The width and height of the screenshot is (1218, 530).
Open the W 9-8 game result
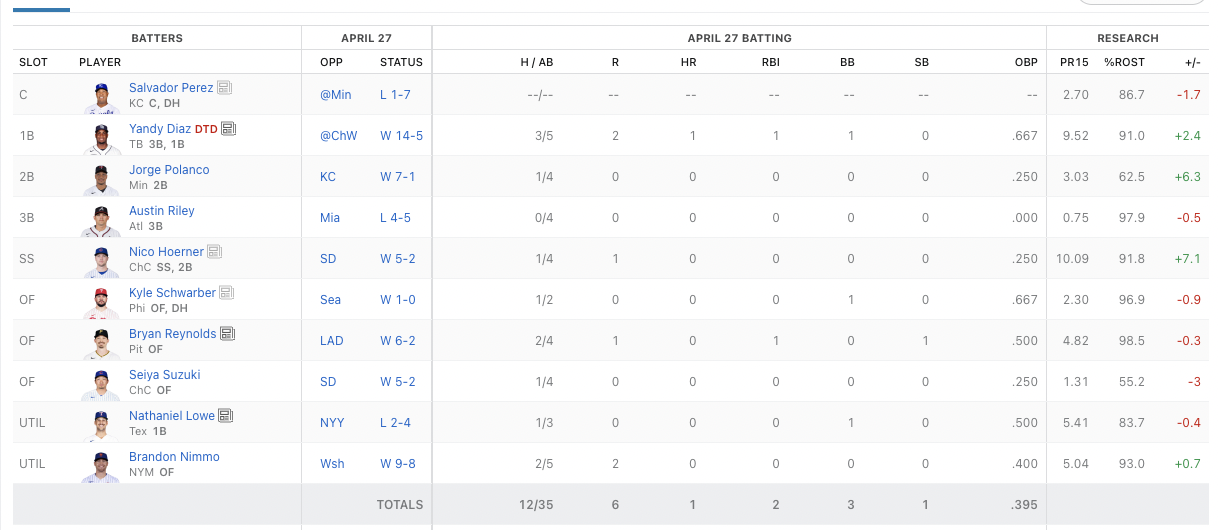pos(398,464)
